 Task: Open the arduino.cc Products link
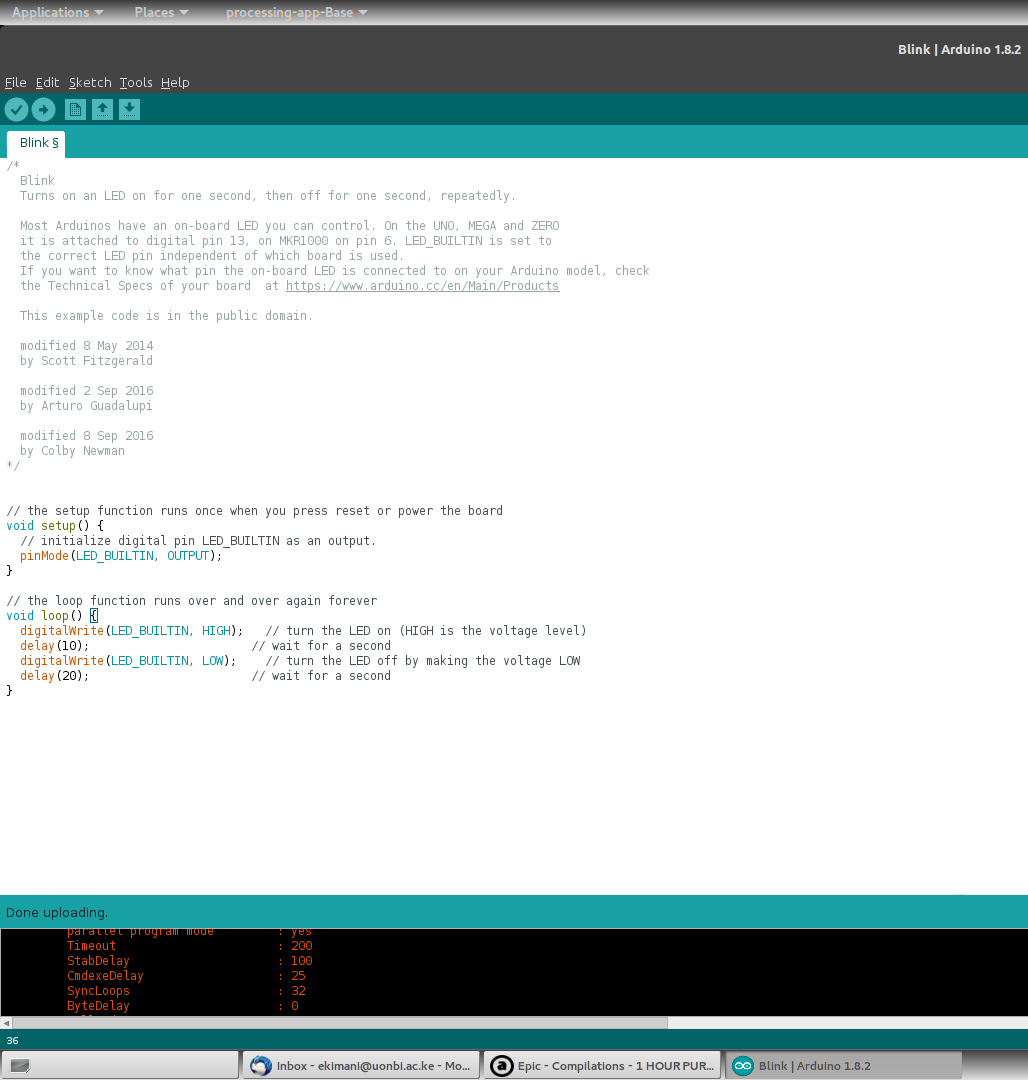[422, 286]
